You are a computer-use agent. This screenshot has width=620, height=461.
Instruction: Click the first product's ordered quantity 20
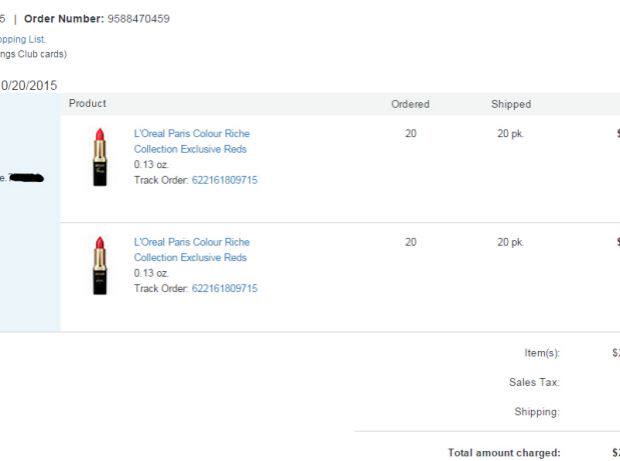pyautogui.click(x=411, y=133)
